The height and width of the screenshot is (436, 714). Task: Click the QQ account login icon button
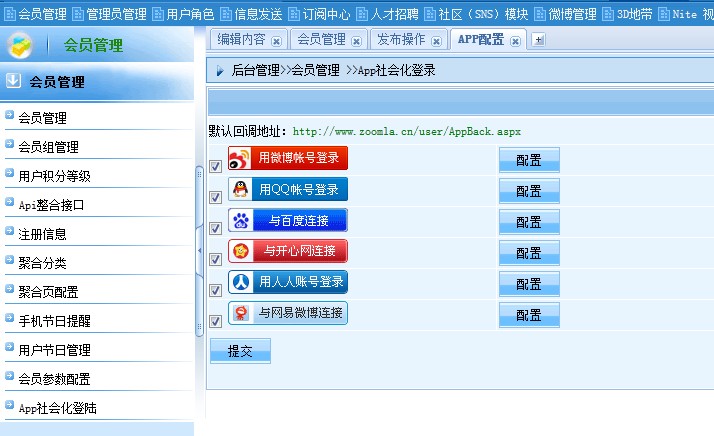[288, 189]
